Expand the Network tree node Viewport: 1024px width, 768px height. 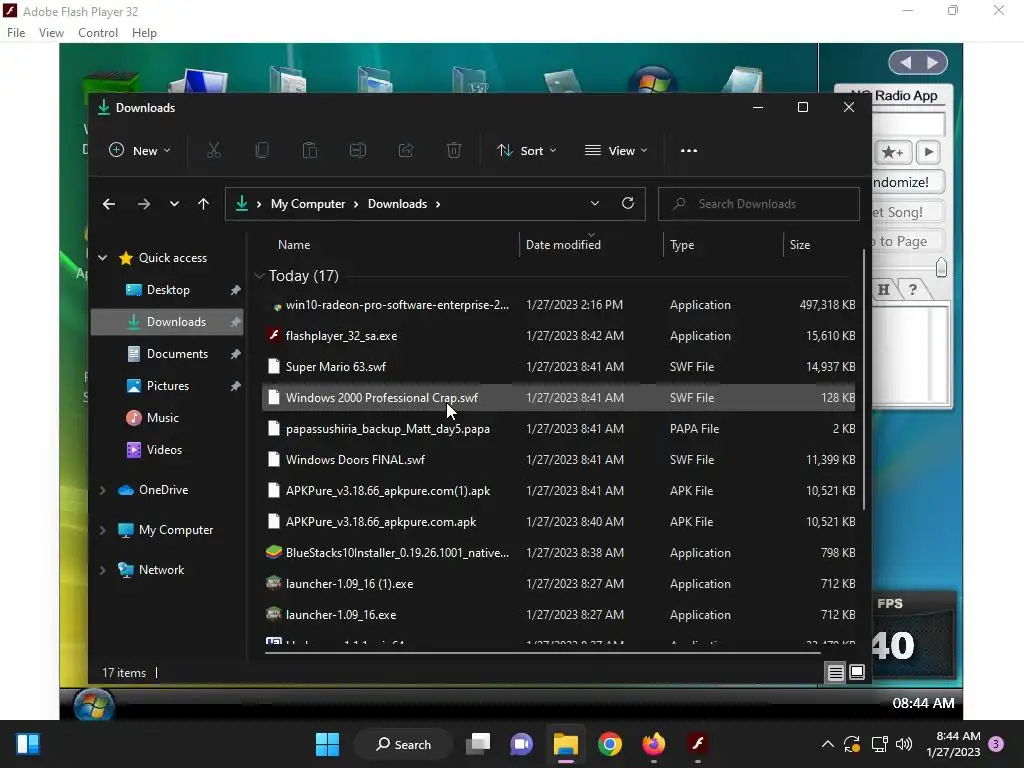click(x=103, y=570)
